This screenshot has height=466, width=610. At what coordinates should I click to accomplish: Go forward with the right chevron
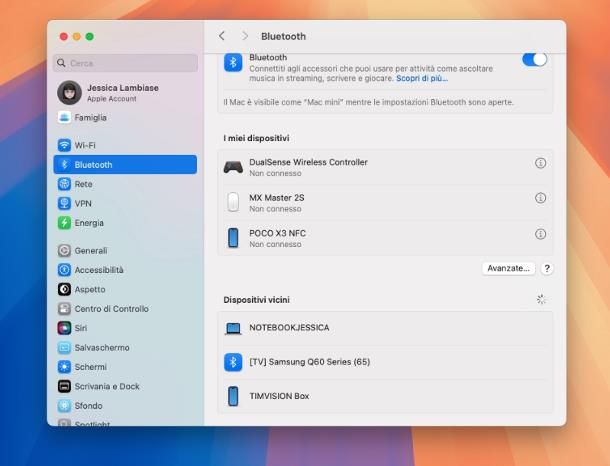244,36
